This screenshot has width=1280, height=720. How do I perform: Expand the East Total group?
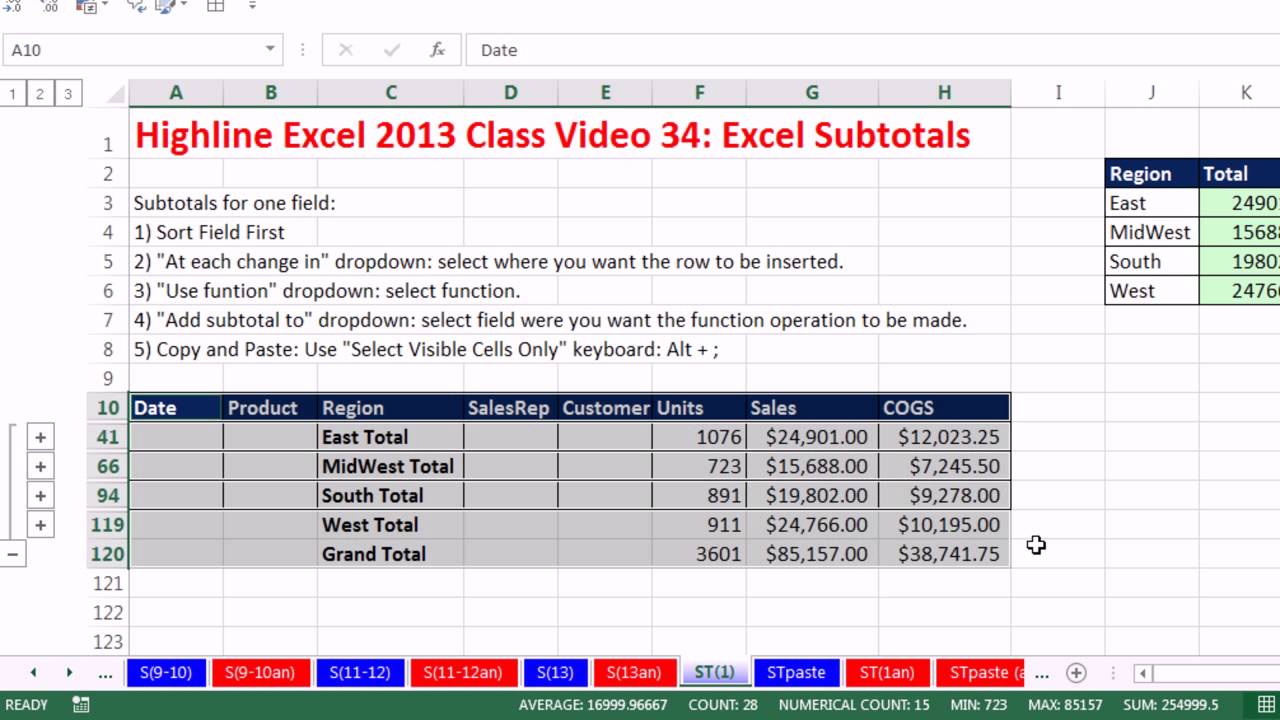[40, 437]
